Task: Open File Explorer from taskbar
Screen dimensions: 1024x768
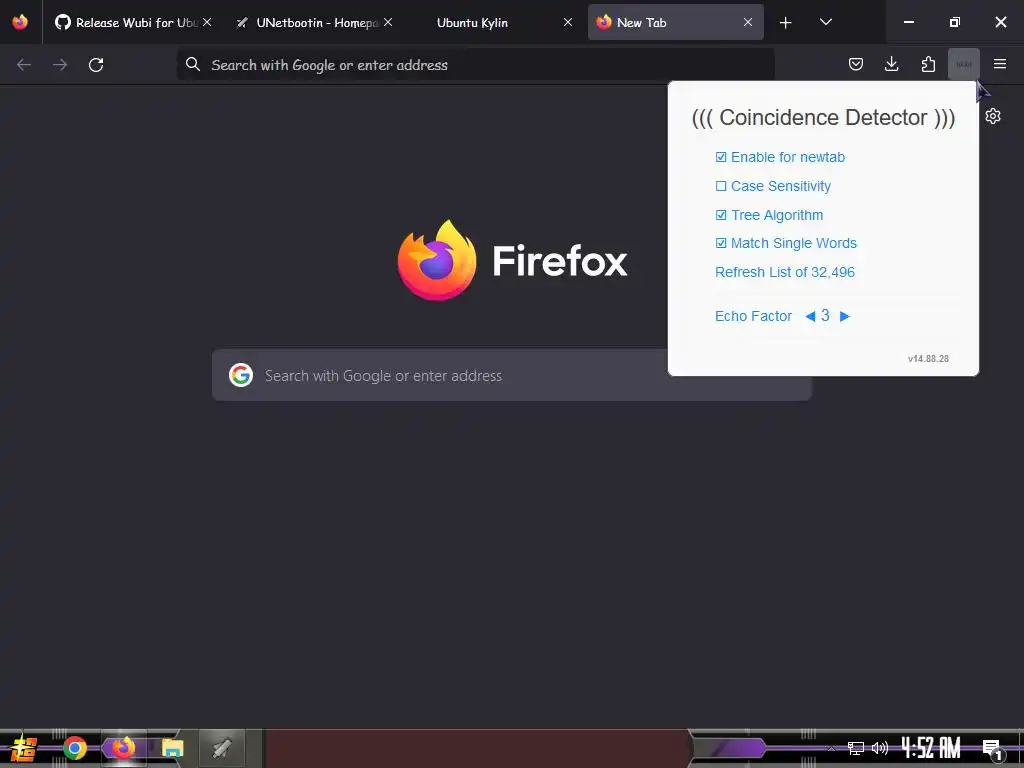Action: click(x=172, y=748)
